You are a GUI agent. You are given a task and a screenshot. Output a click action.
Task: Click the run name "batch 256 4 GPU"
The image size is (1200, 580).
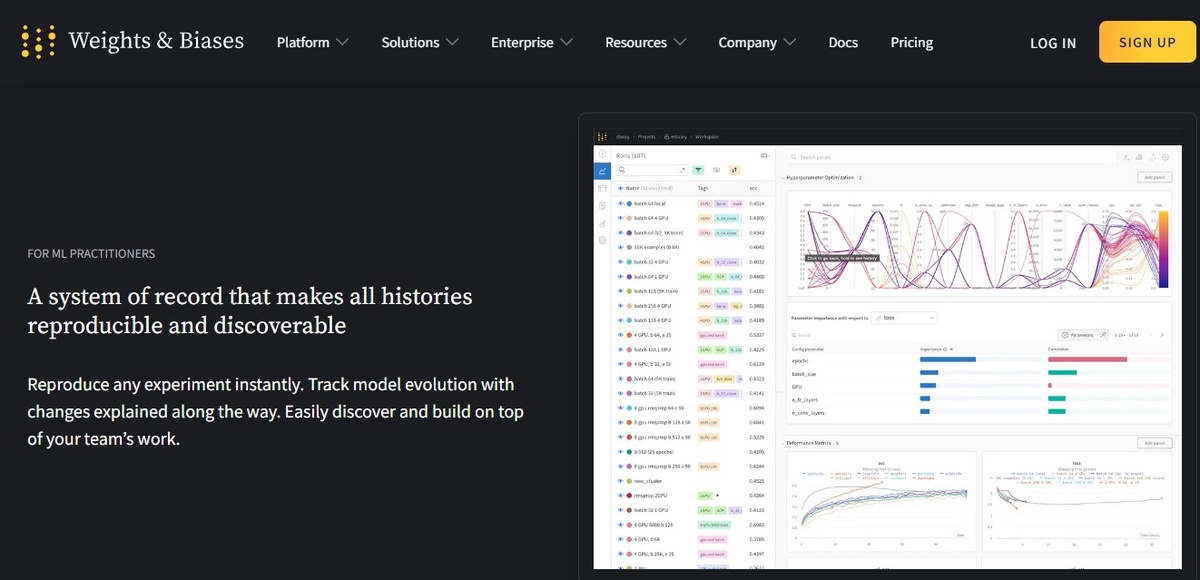pyautogui.click(x=651, y=305)
